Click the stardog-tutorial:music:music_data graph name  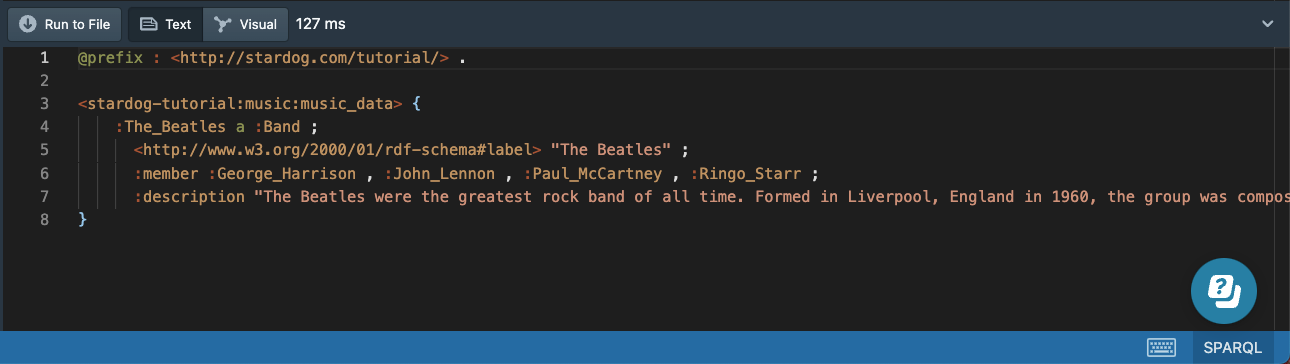click(x=240, y=103)
